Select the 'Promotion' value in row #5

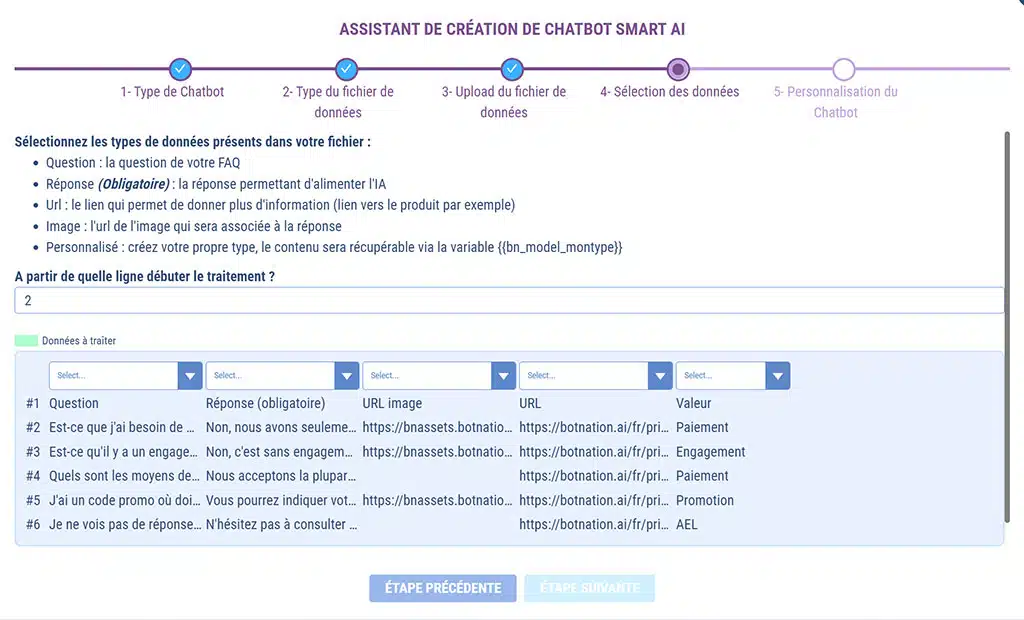(x=705, y=500)
